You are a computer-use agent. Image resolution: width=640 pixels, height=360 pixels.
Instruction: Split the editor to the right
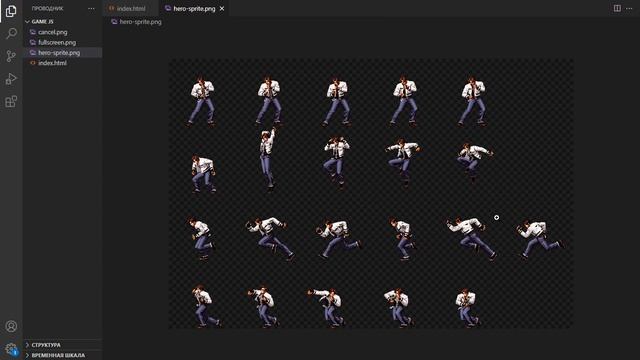(617, 8)
